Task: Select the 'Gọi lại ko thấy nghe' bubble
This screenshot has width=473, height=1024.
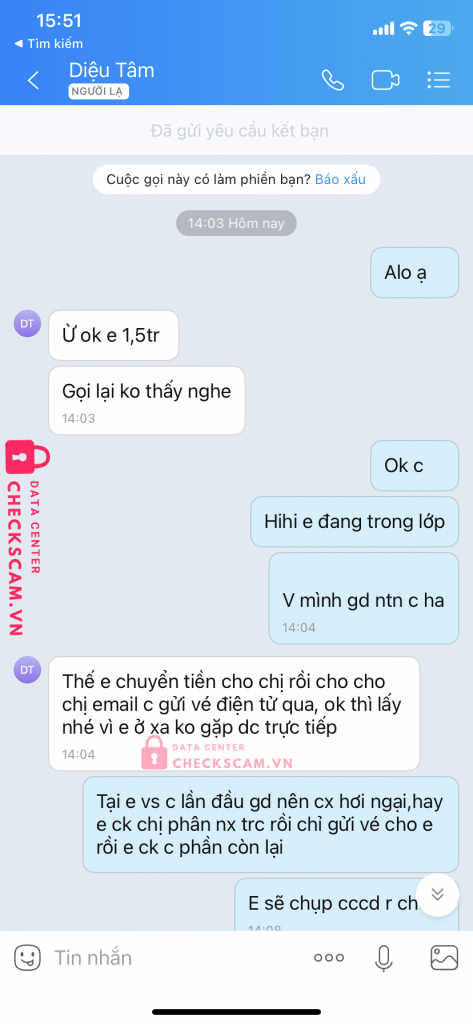Action: coord(147,400)
